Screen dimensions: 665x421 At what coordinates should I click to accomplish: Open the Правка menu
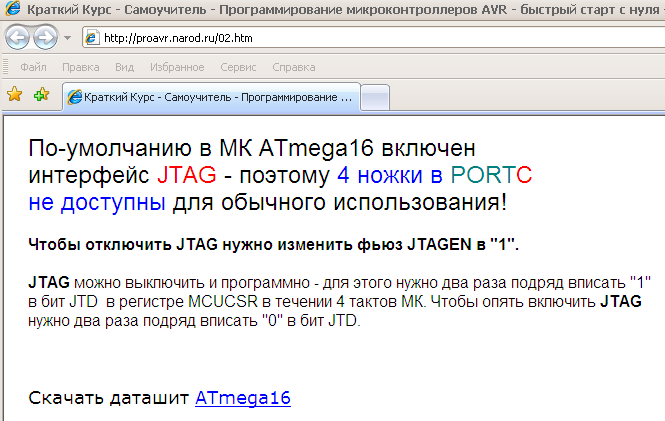point(81,67)
